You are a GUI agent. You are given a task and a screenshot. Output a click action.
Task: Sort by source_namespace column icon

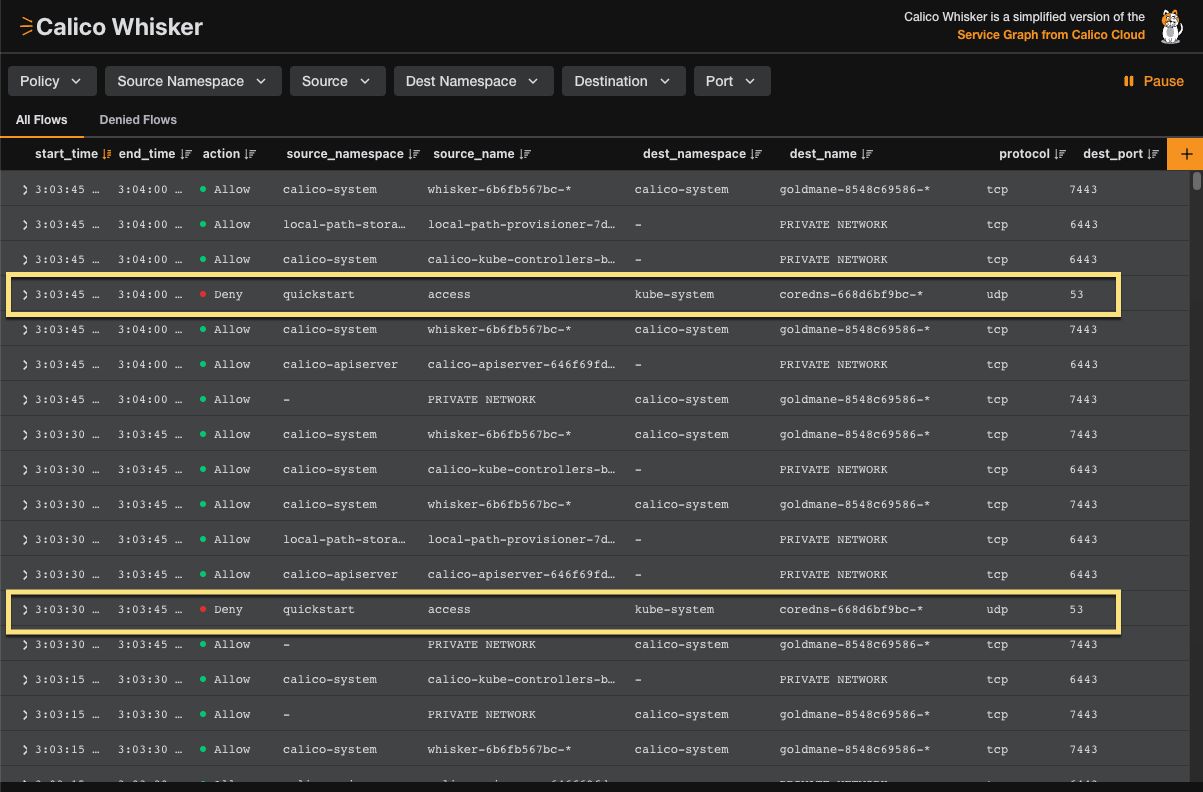pos(414,154)
